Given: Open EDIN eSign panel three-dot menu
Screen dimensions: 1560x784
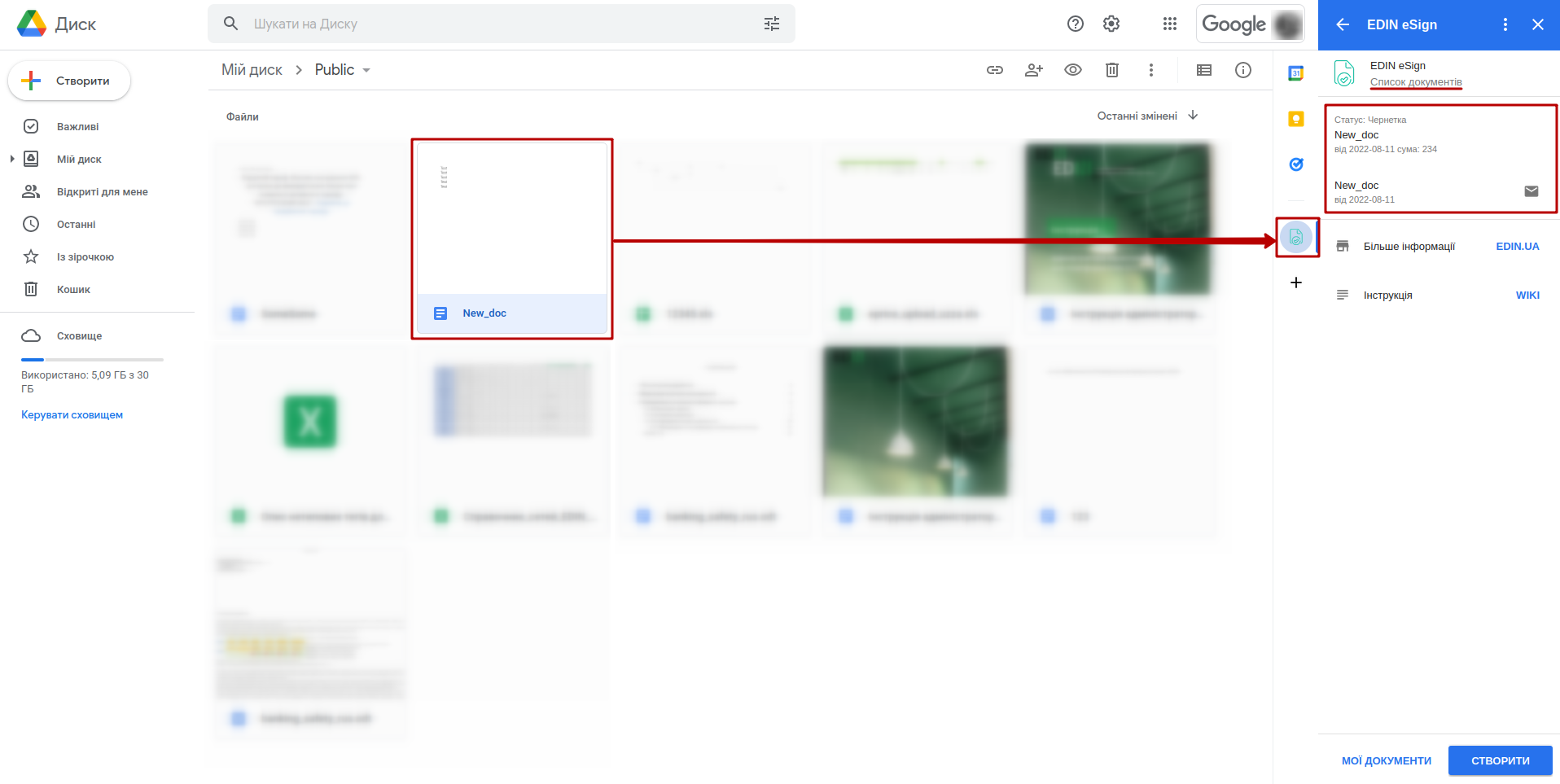Looking at the screenshot, I should (x=1505, y=24).
